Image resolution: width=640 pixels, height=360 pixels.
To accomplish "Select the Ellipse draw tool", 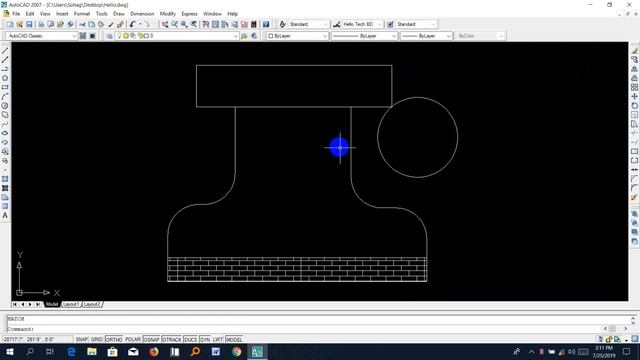I will [5, 133].
